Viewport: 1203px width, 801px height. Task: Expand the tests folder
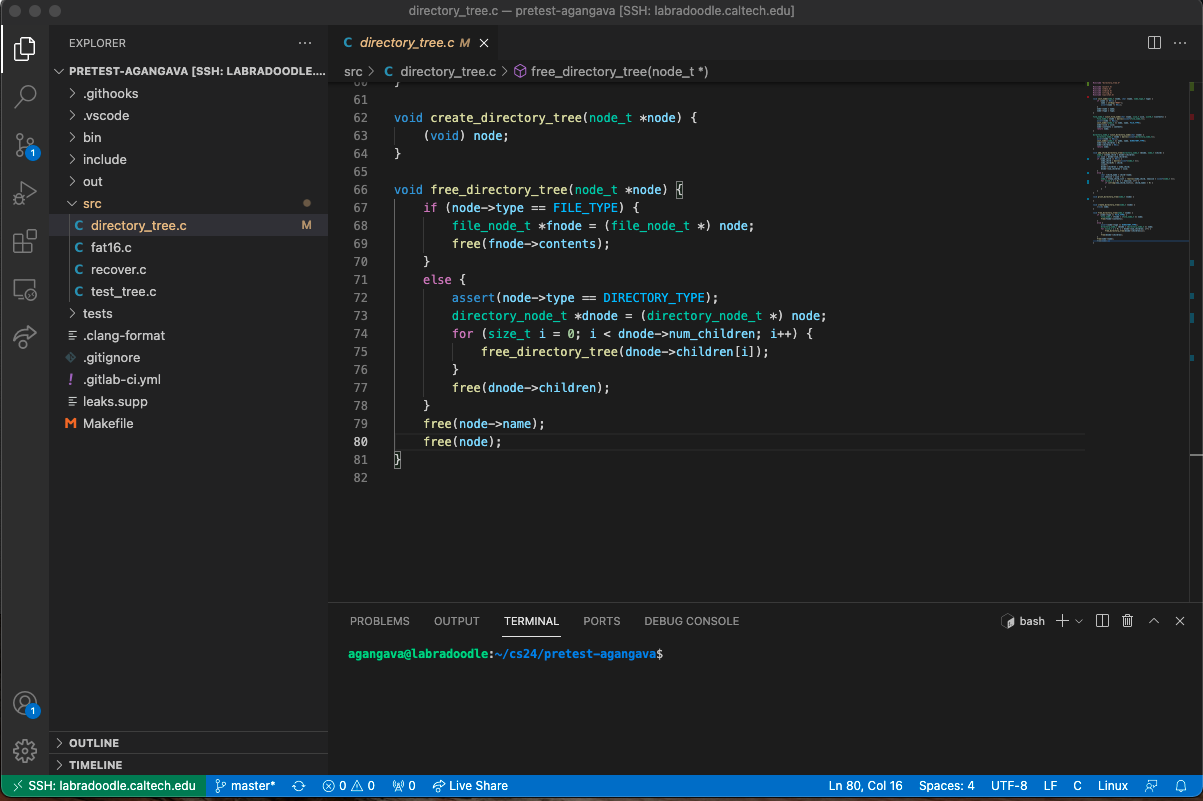(97, 314)
